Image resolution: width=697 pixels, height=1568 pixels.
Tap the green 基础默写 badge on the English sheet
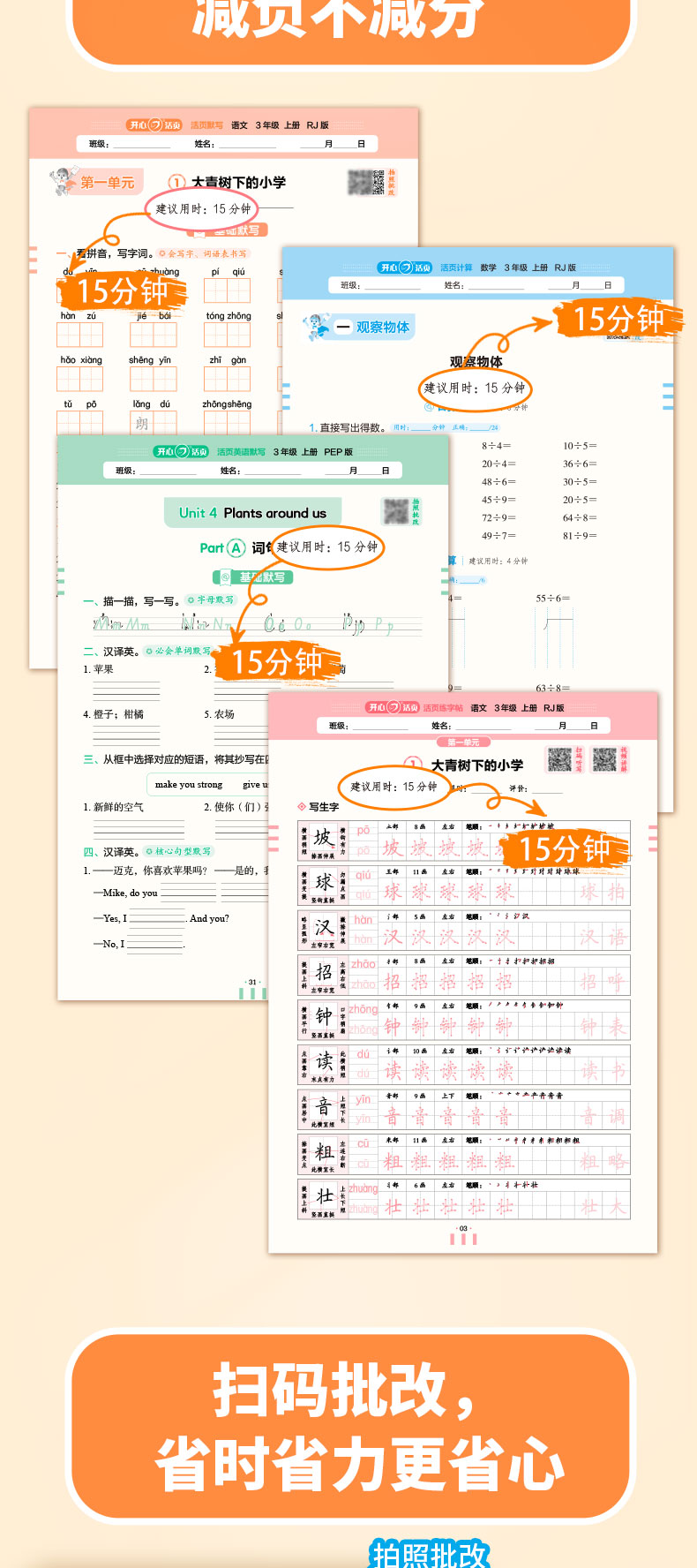click(x=253, y=577)
